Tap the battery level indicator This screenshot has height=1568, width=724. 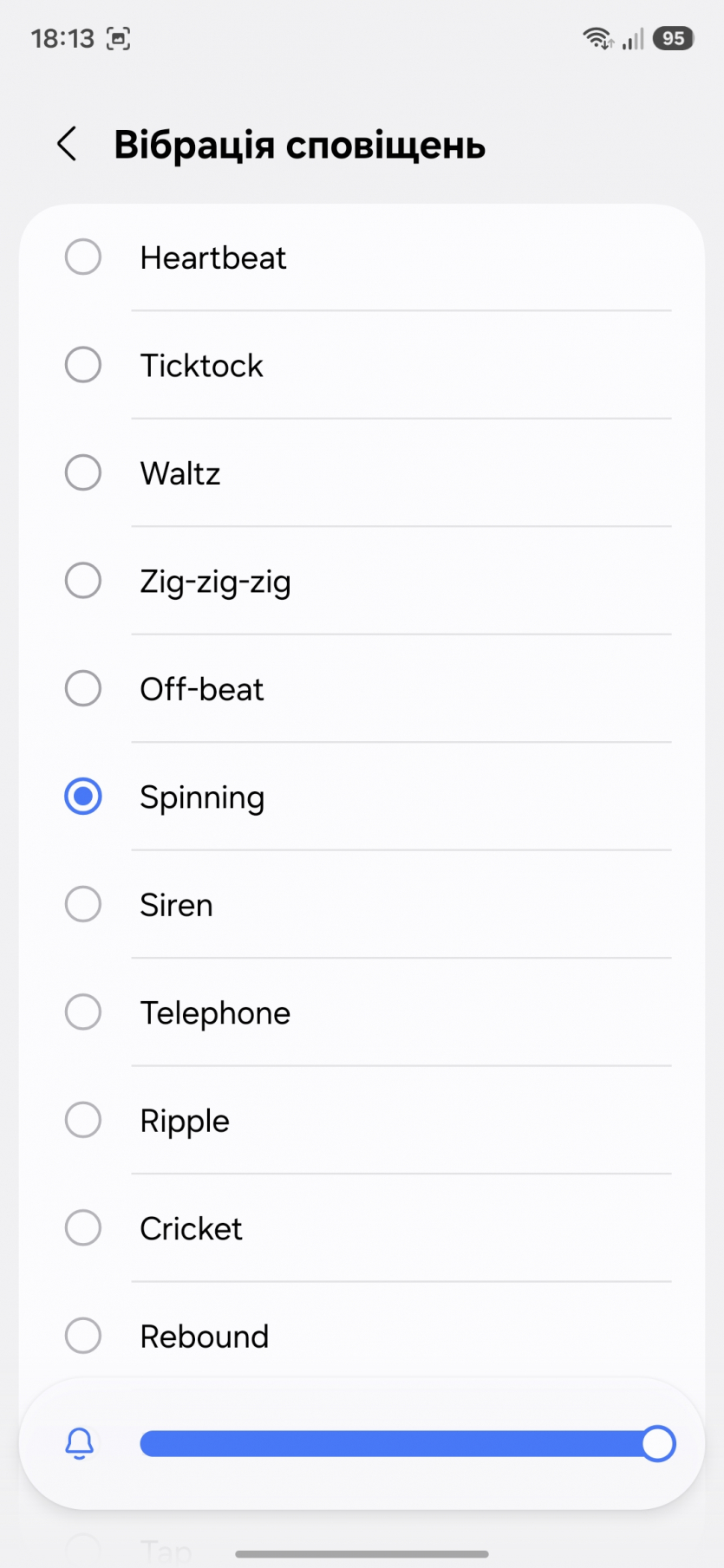click(x=674, y=38)
